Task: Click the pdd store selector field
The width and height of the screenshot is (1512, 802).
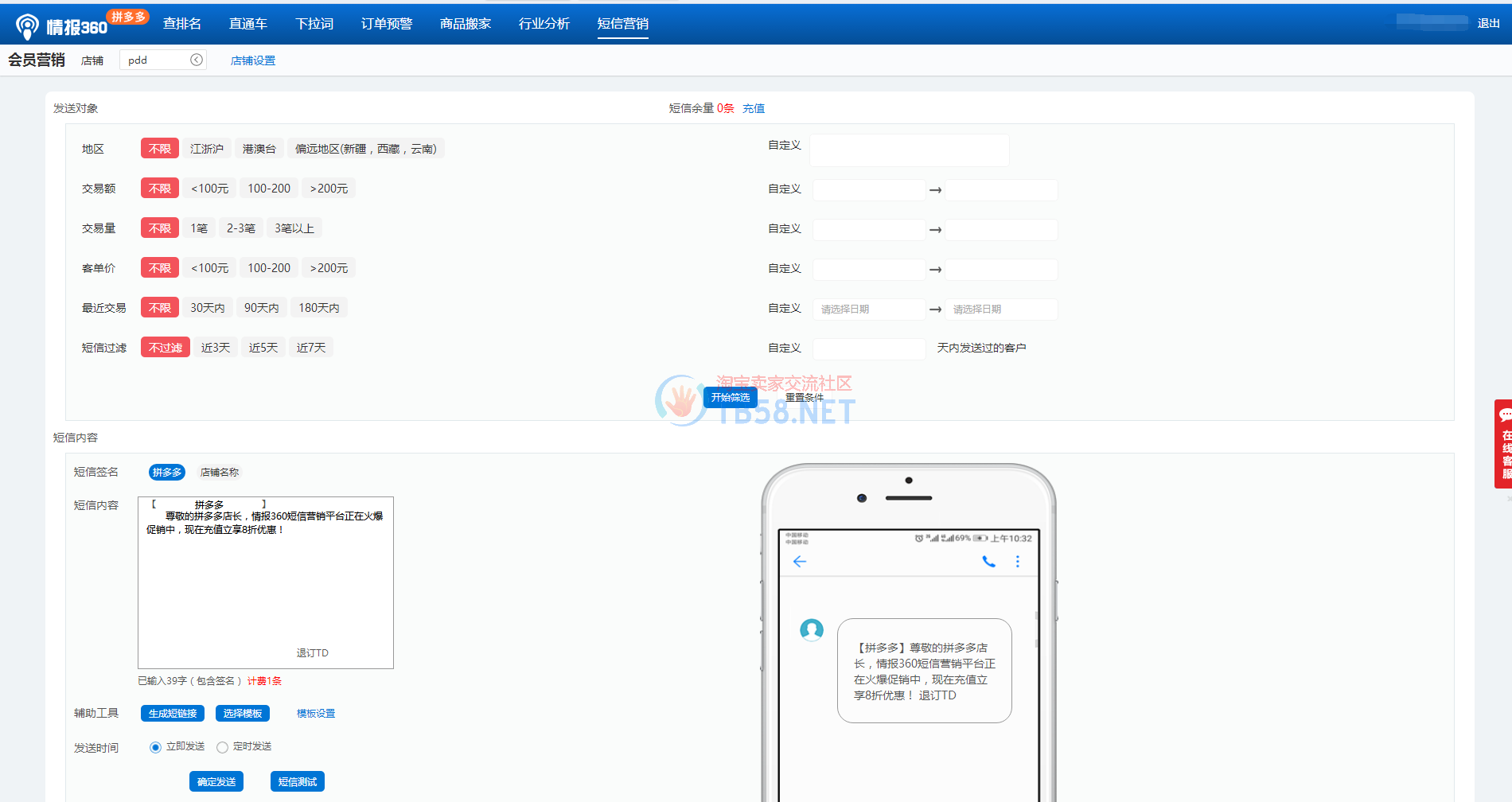Action: coord(163,60)
